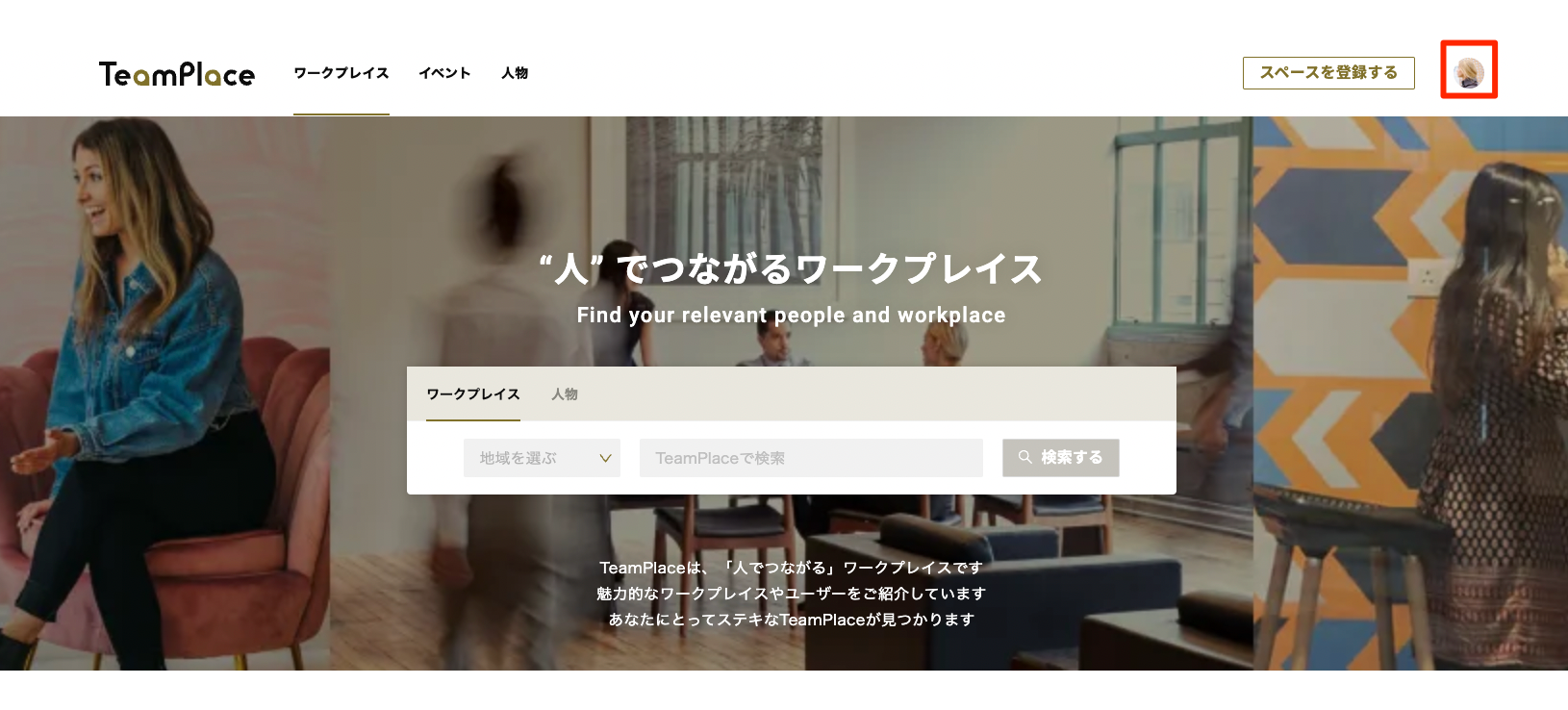Open the 地域を選ぶ dropdown
Viewport: 1568px width, 710px height.
[542, 458]
